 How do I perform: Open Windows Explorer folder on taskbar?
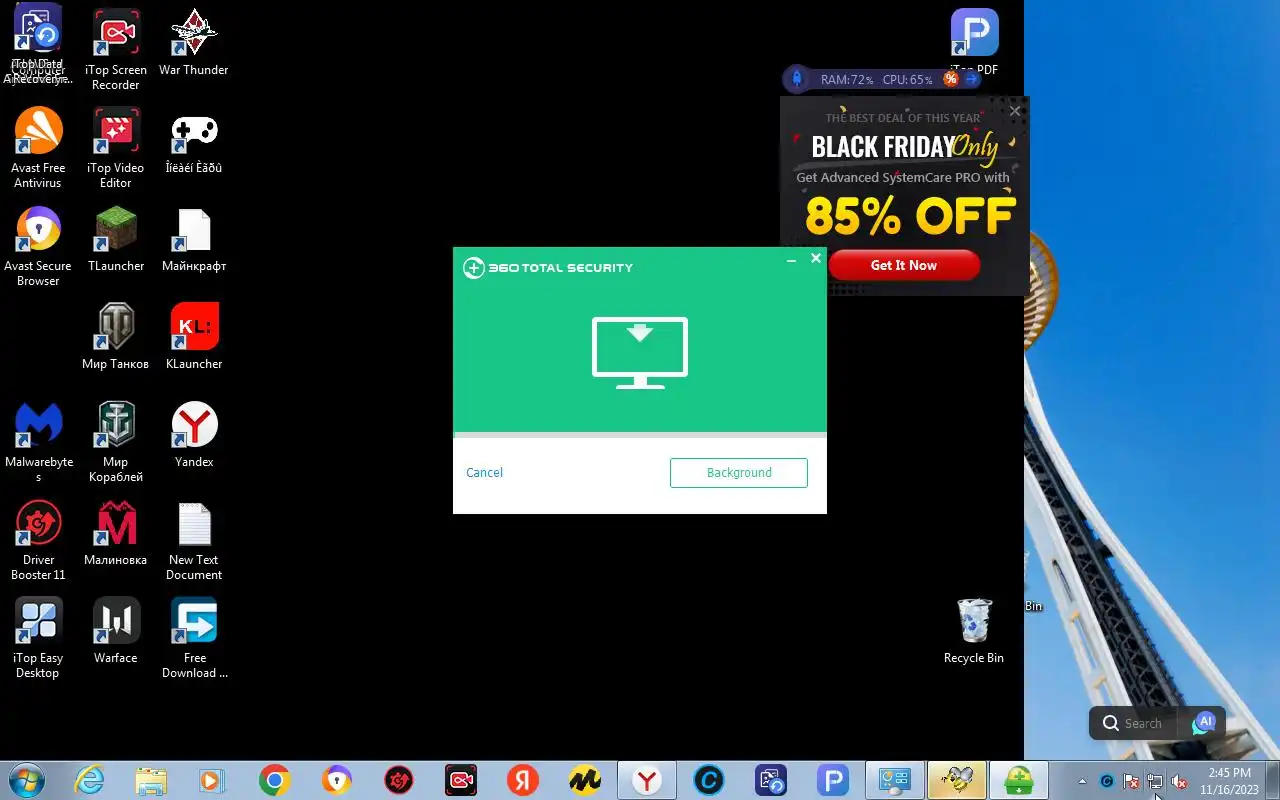151,780
